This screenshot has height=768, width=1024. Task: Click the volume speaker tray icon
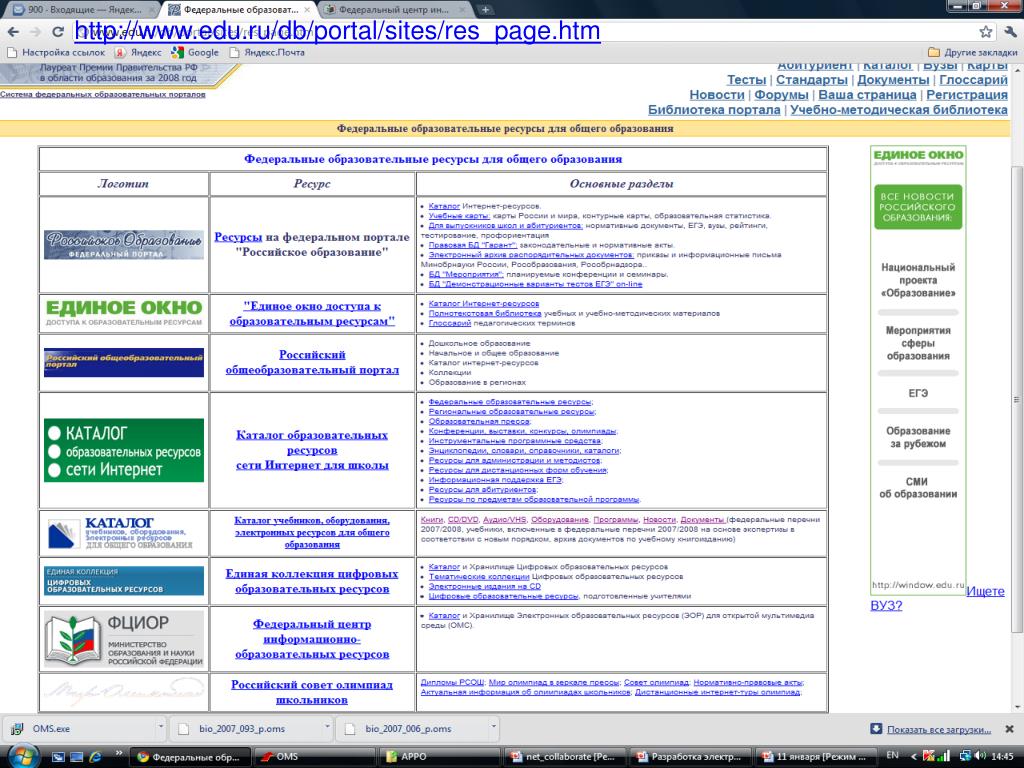[x=979, y=756]
